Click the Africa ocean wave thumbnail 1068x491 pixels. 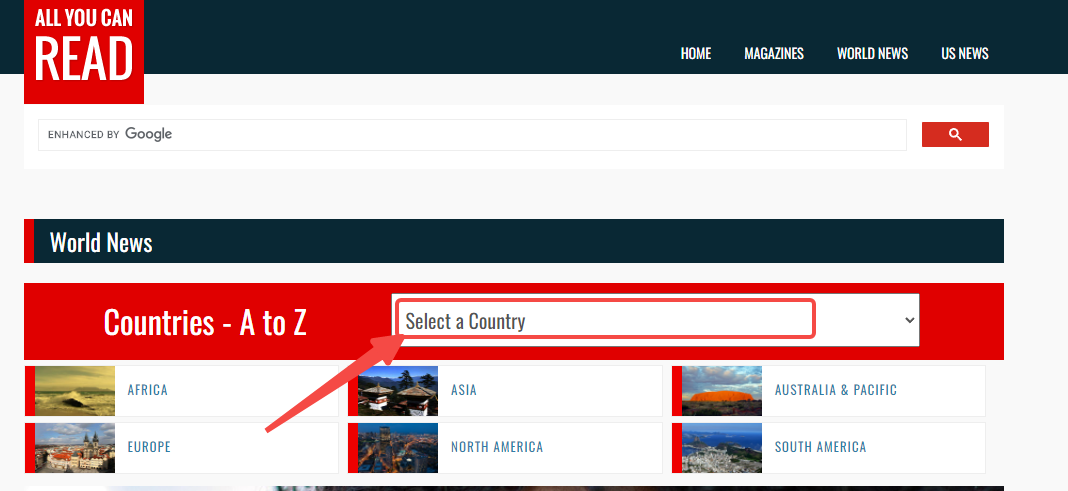pos(75,391)
